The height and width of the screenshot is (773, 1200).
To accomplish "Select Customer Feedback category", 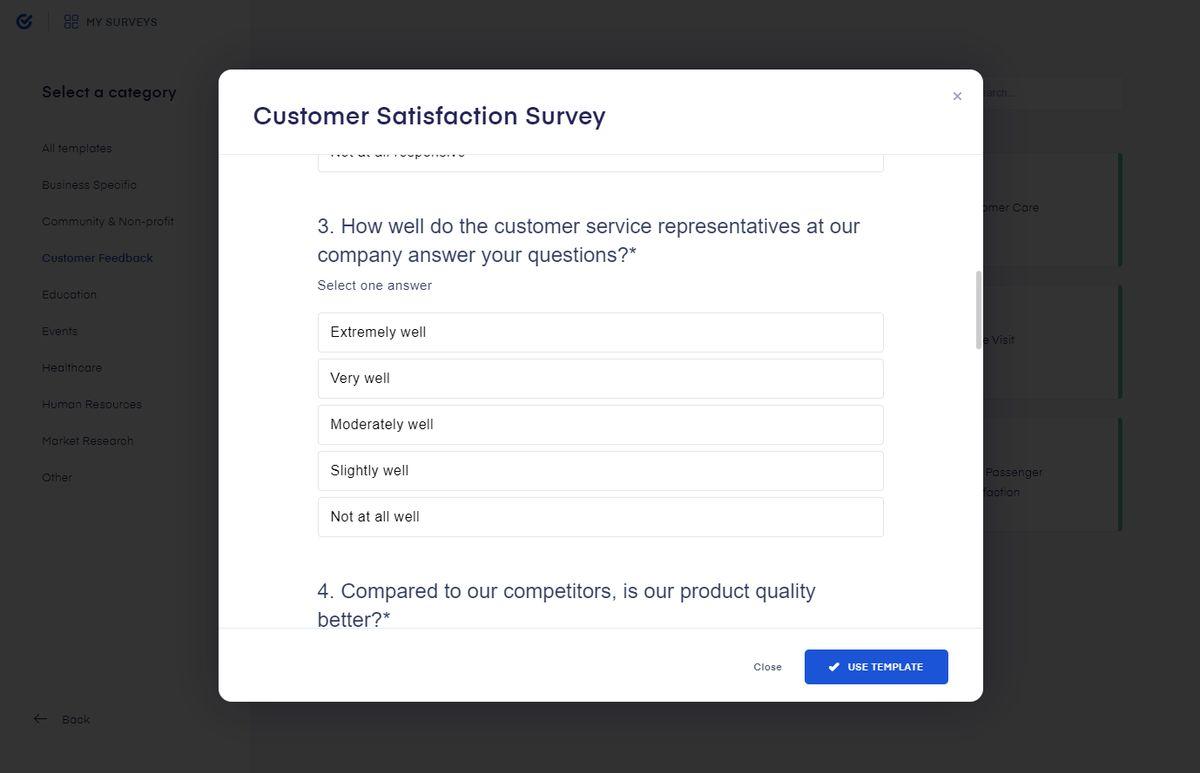I will pos(97,258).
